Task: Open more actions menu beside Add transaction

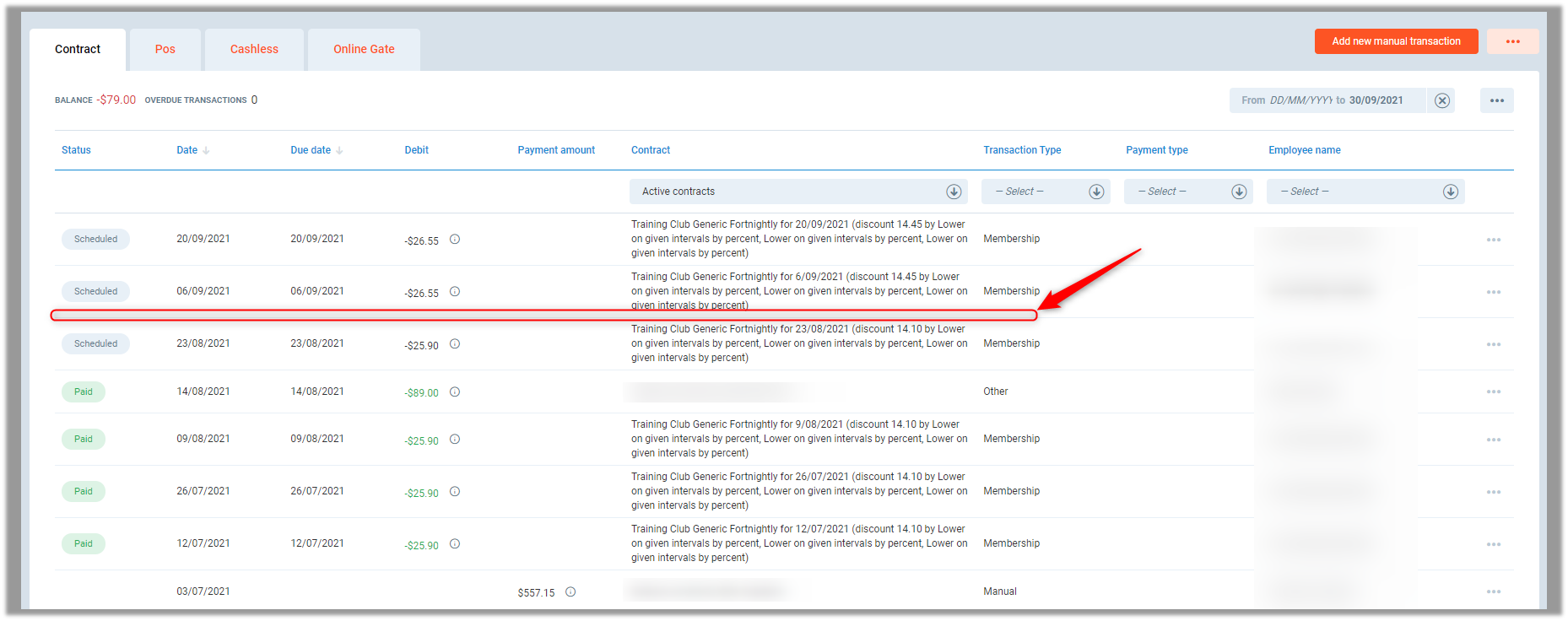Action: point(1512,41)
